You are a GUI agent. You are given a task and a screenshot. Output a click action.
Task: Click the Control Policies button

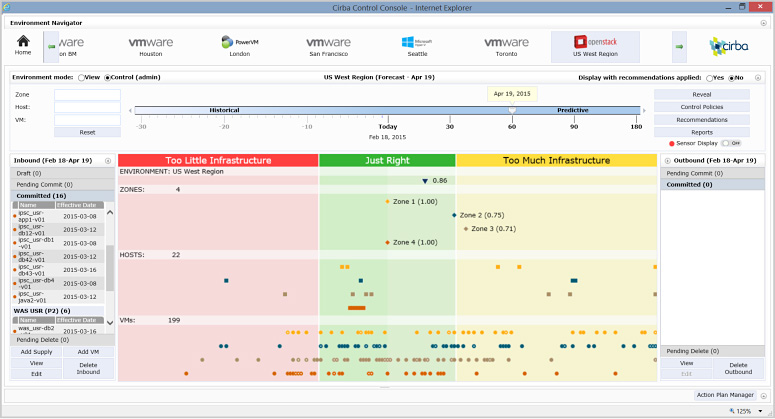pos(703,106)
